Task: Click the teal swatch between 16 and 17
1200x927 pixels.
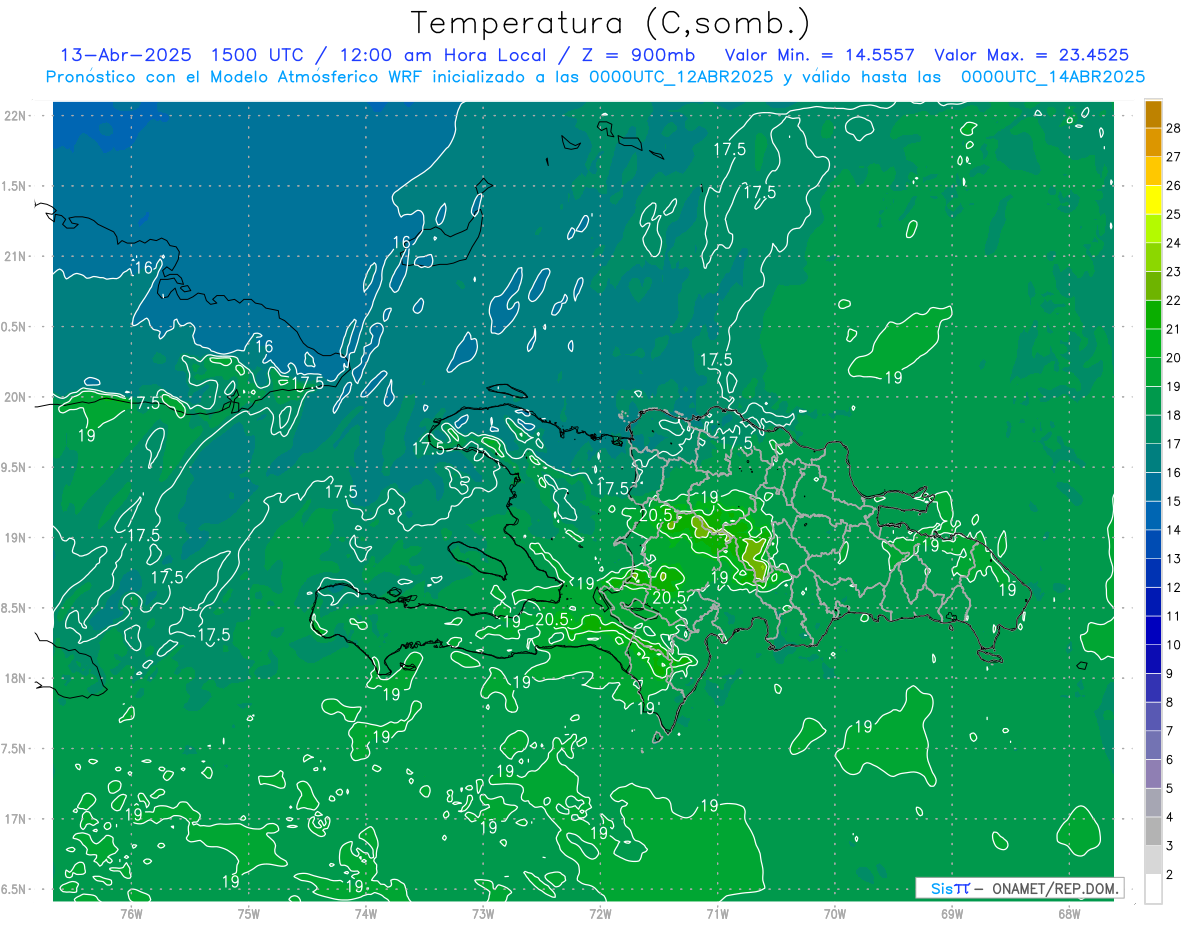Action: click(1153, 458)
